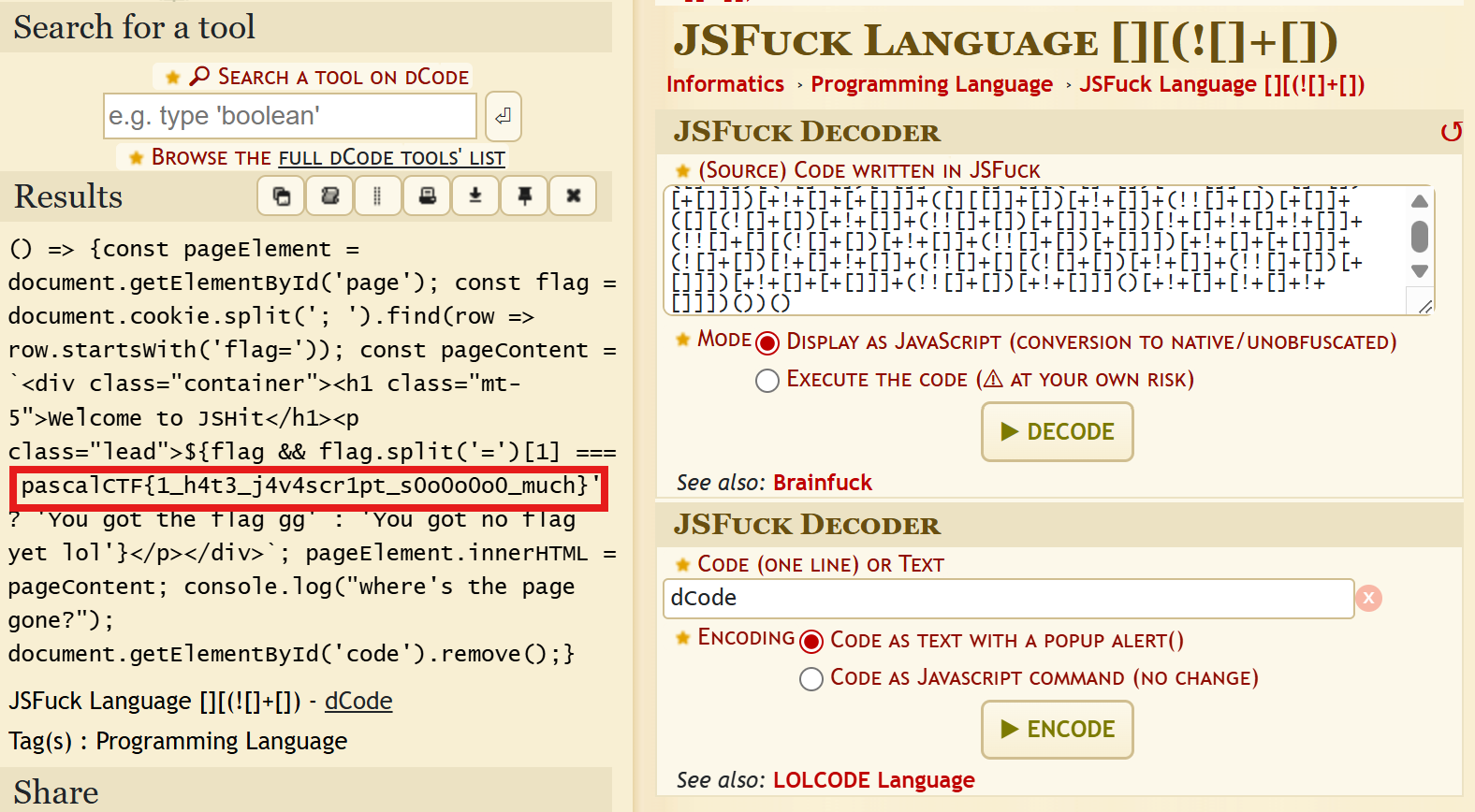
Task: Download the results with the download icon
Action: tap(475, 196)
